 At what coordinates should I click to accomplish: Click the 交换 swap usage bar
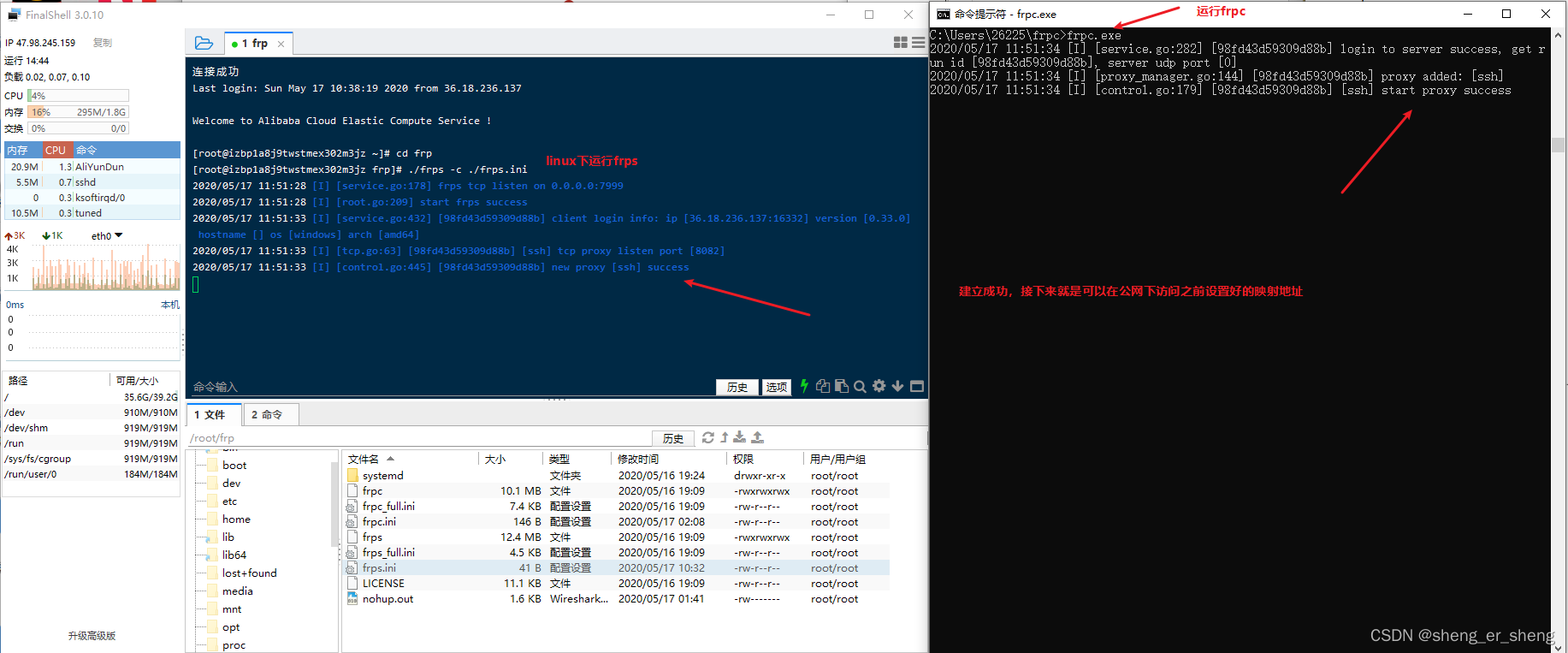pos(78,128)
